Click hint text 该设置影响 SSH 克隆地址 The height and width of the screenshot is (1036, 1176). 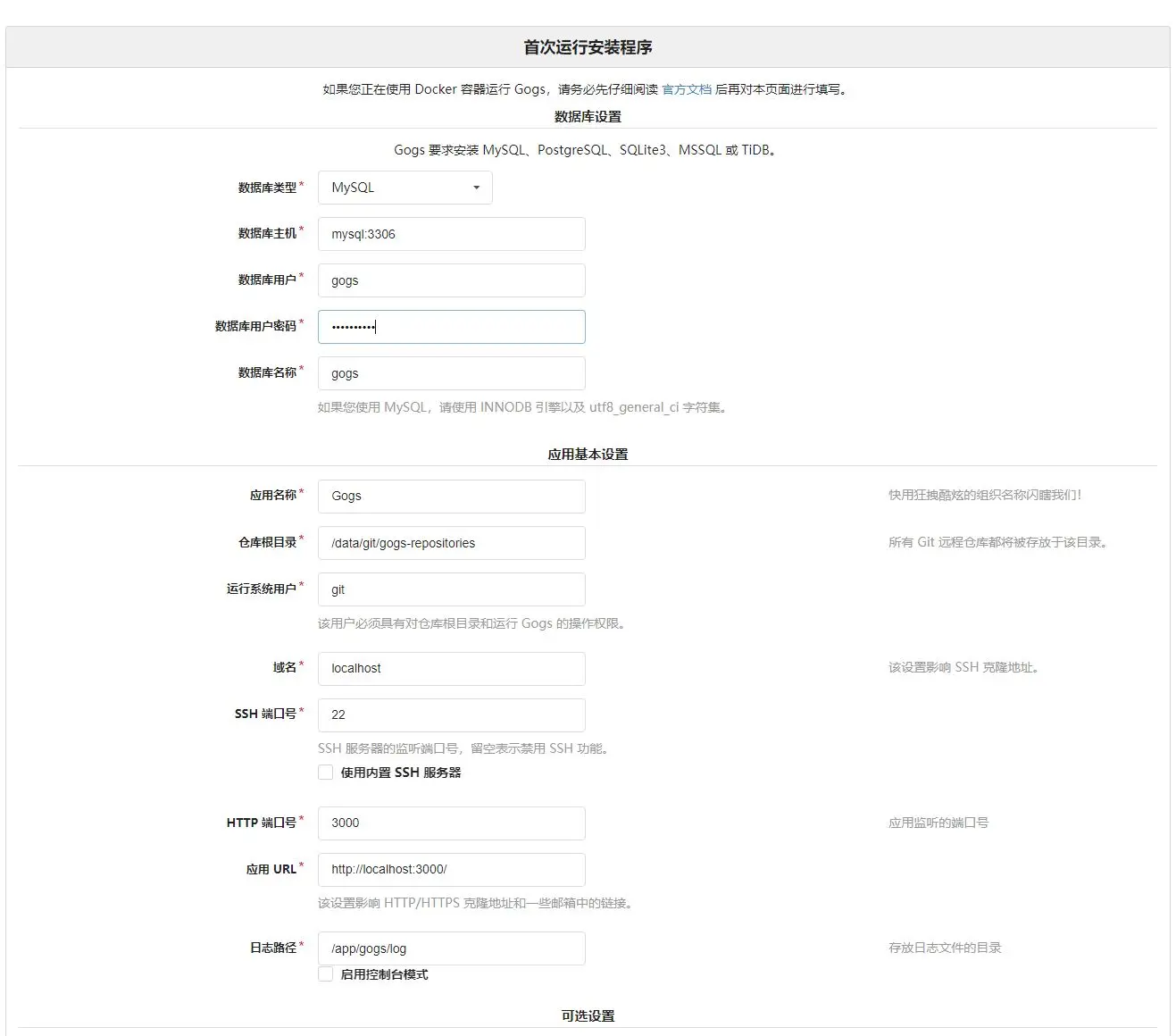coord(963,667)
